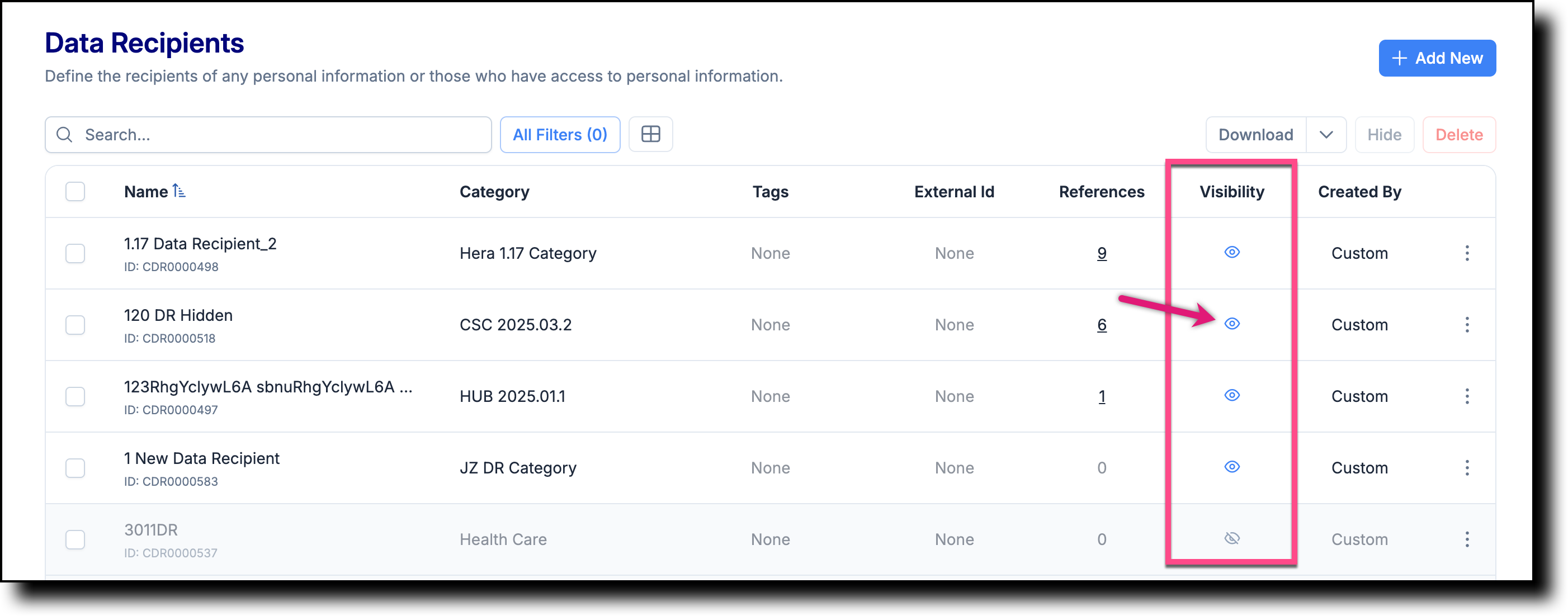Click the ID: CDR0000518 text
The width and height of the screenshot is (1568, 616).
point(170,338)
